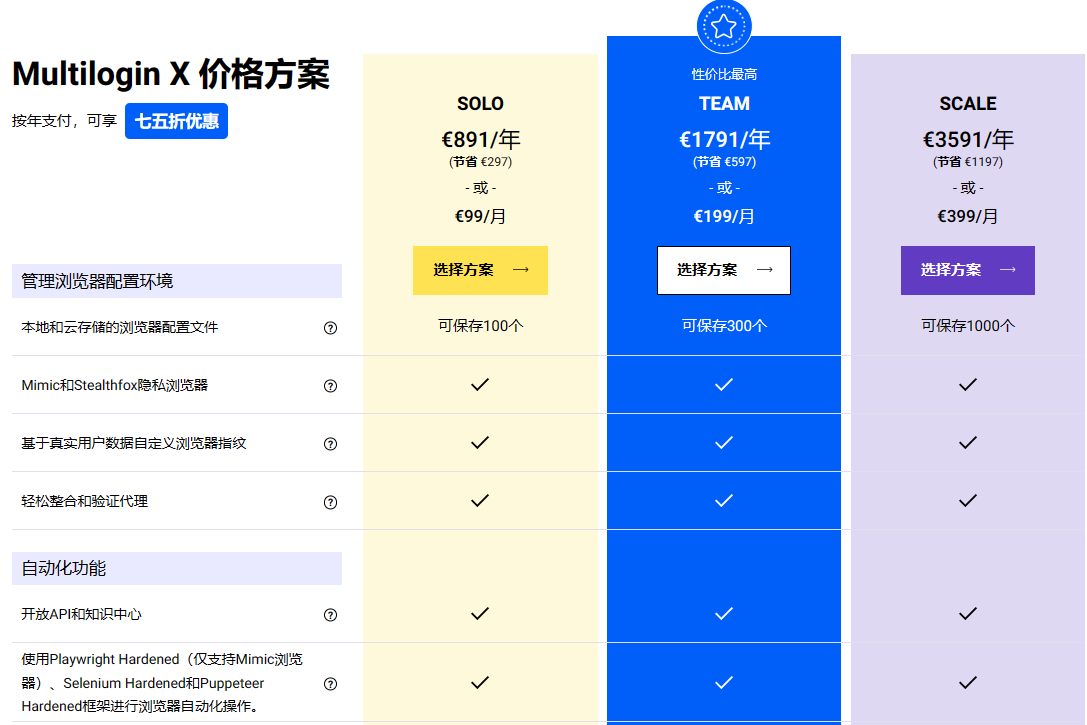This screenshot has width=1087, height=725.
Task: Click TEAM checkmark in 开放API和知识中心 row
Action: pos(724,613)
